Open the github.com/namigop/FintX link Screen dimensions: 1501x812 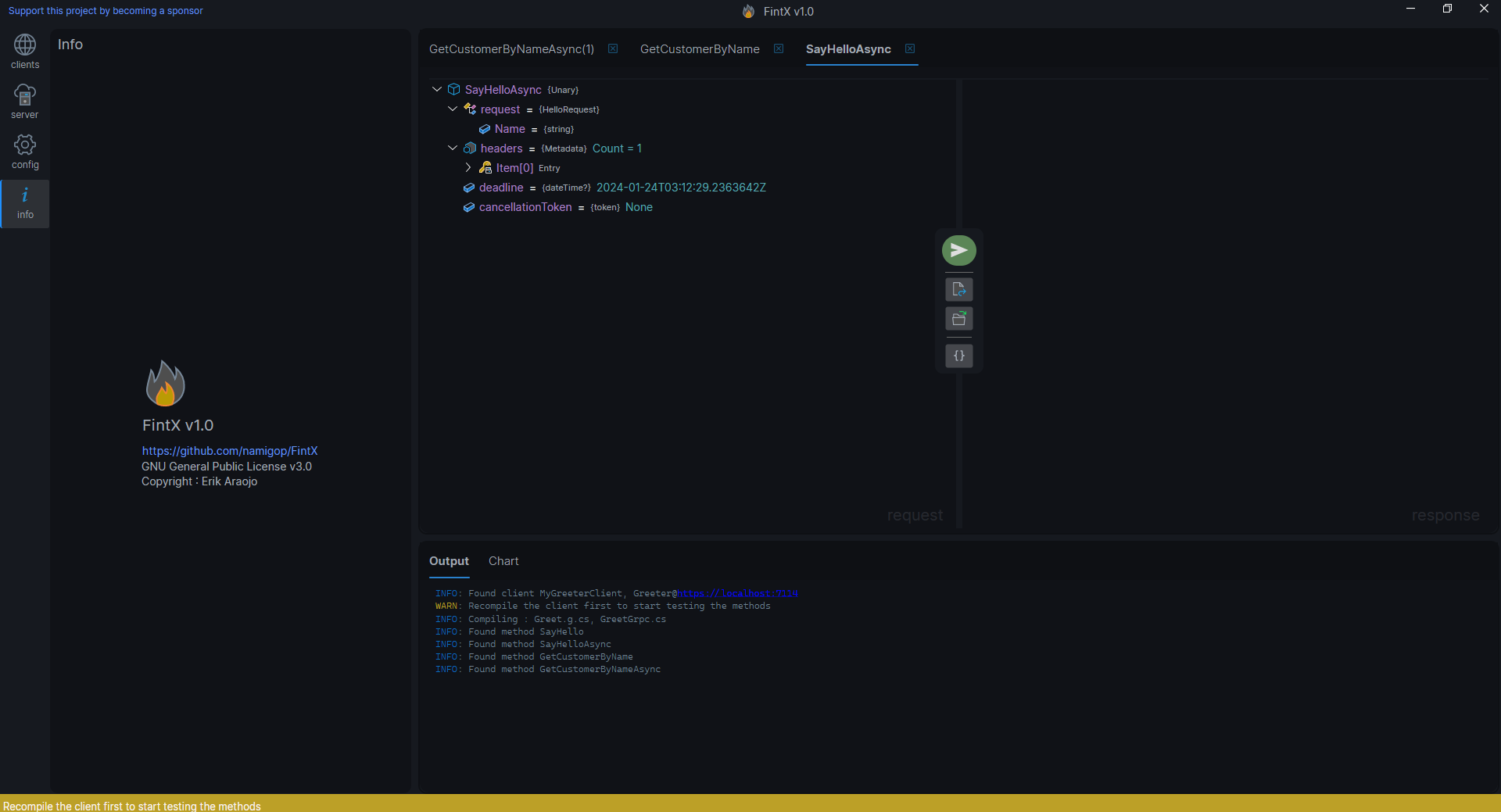[x=230, y=451]
